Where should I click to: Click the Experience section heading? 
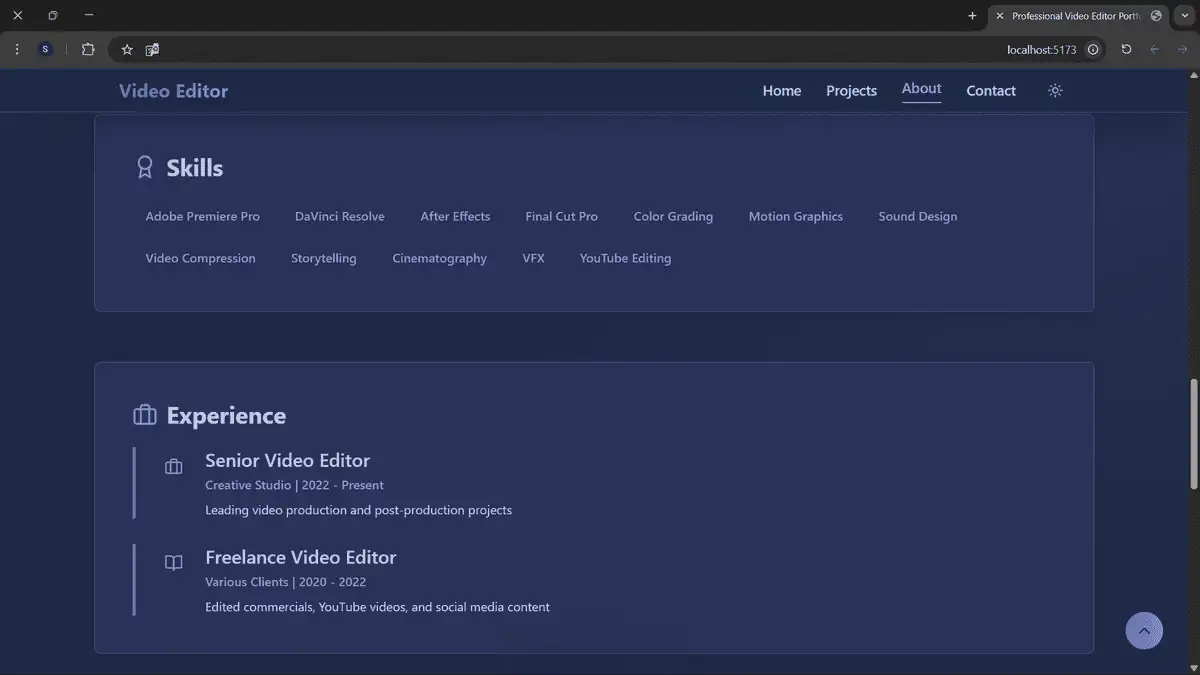[226, 416]
